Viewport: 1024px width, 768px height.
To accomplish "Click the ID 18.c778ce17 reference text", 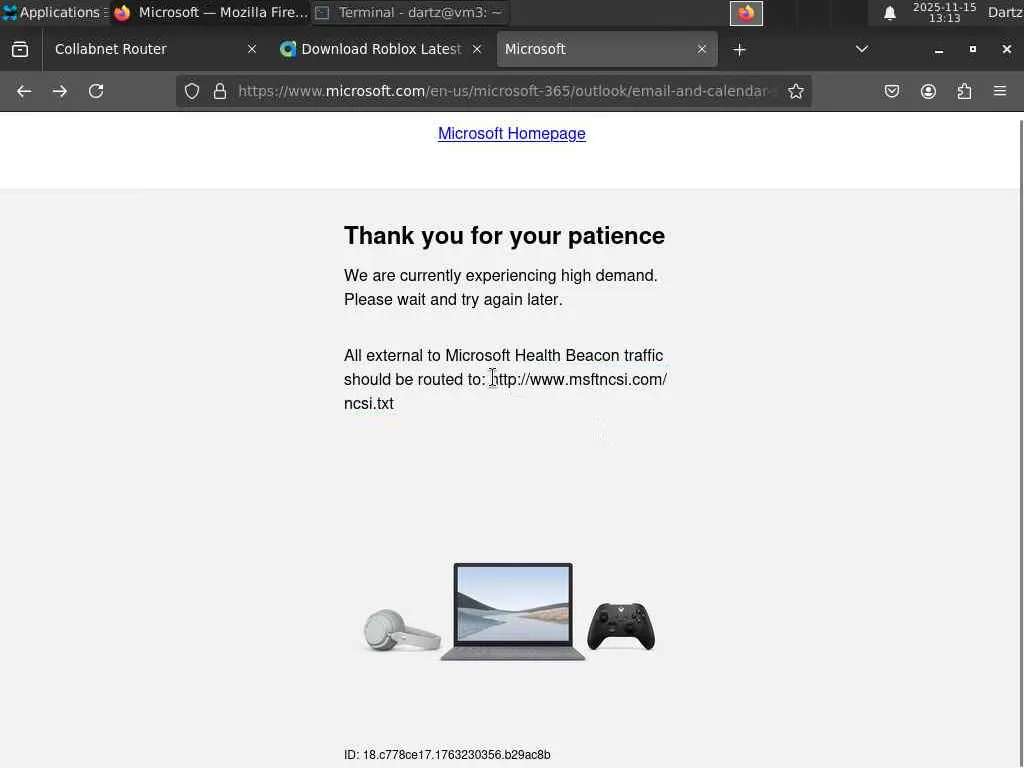I will [447, 755].
